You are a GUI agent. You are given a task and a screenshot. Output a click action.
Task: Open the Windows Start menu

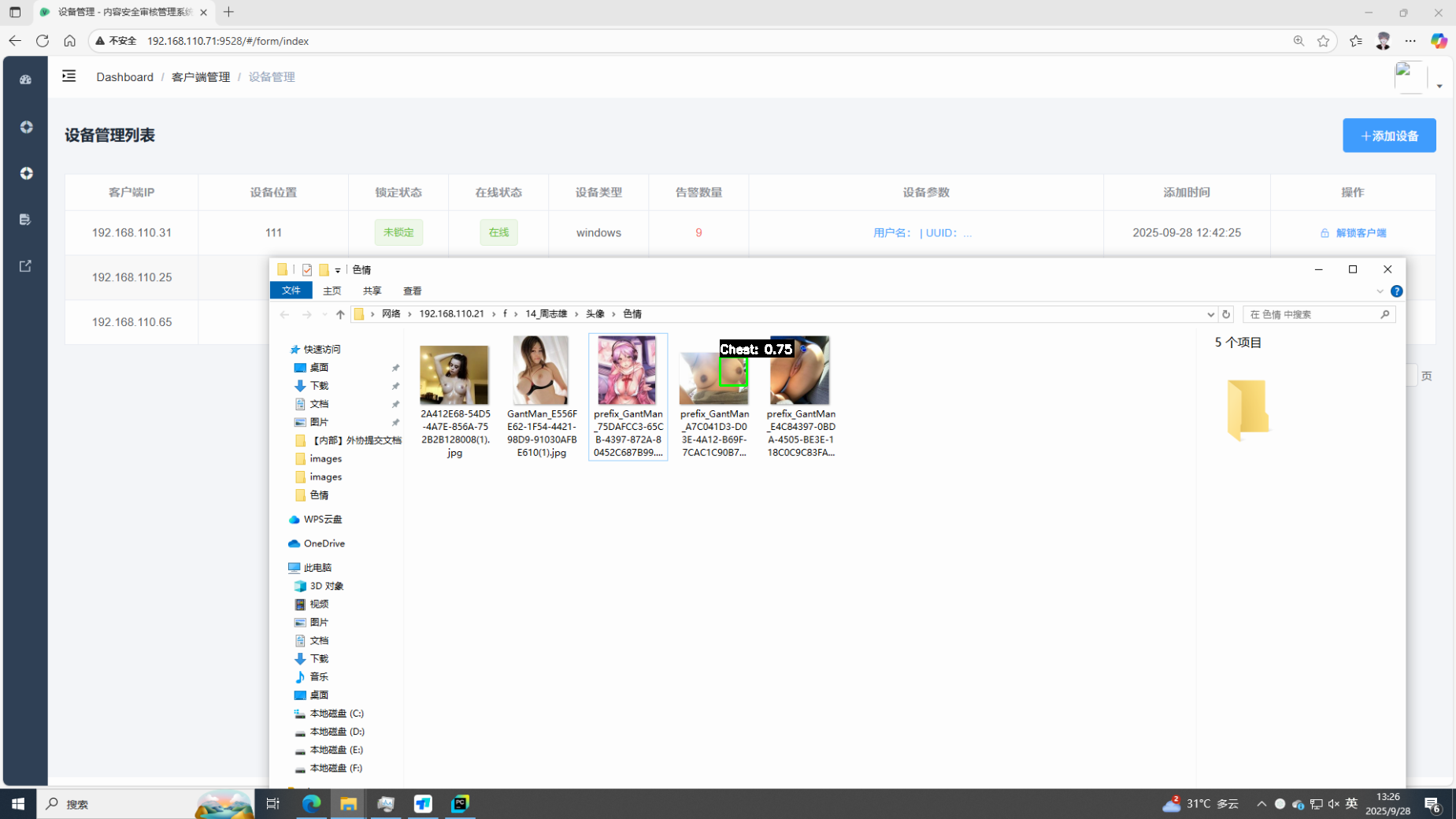[17, 803]
